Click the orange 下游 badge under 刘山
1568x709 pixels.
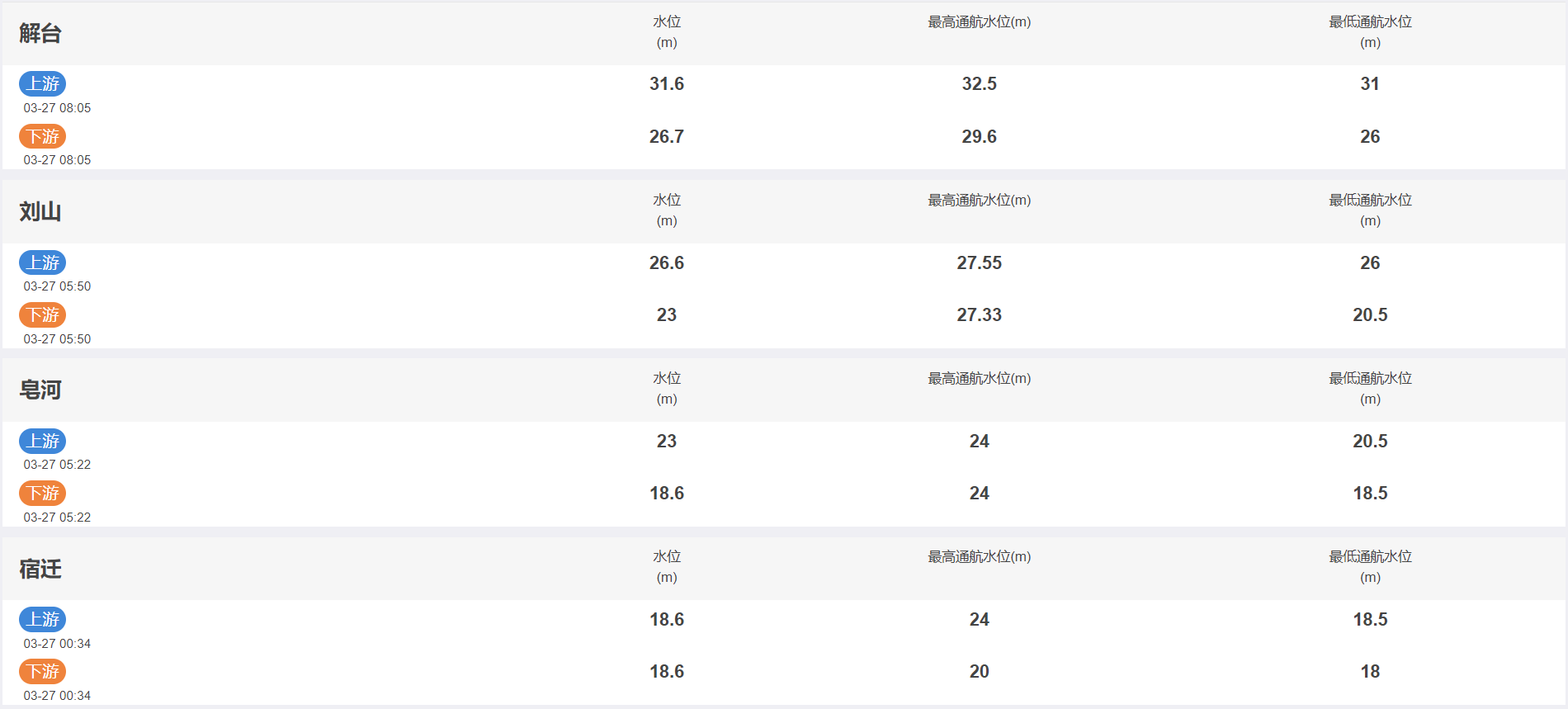42,314
